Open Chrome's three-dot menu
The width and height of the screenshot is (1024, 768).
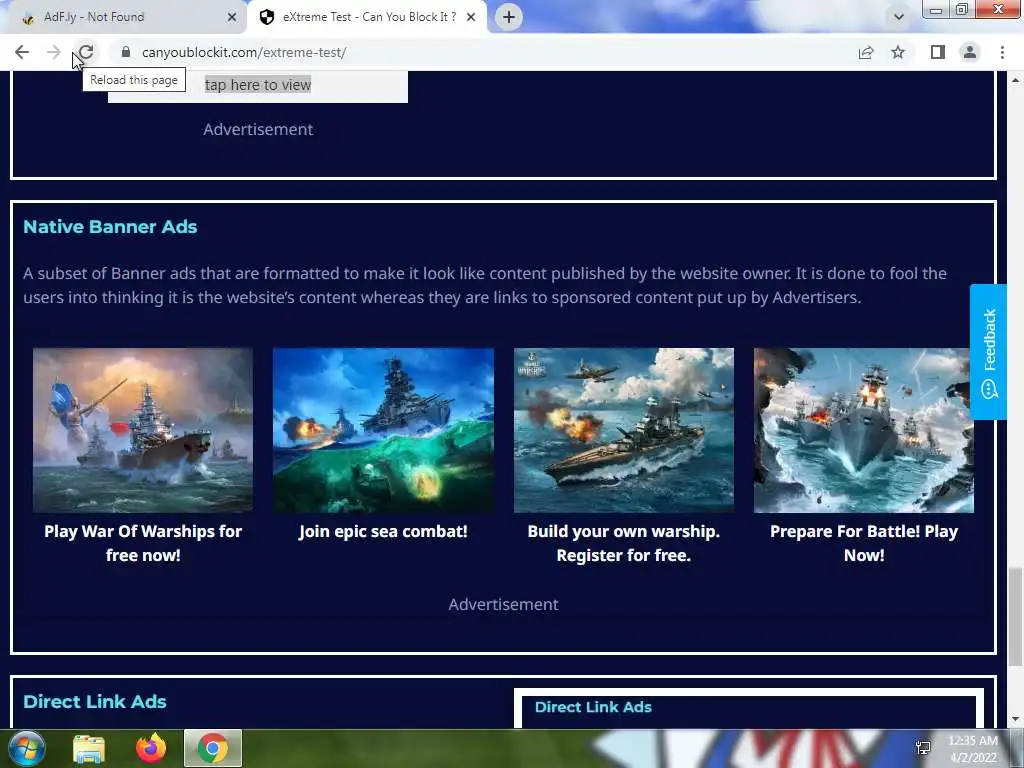pos(1002,52)
